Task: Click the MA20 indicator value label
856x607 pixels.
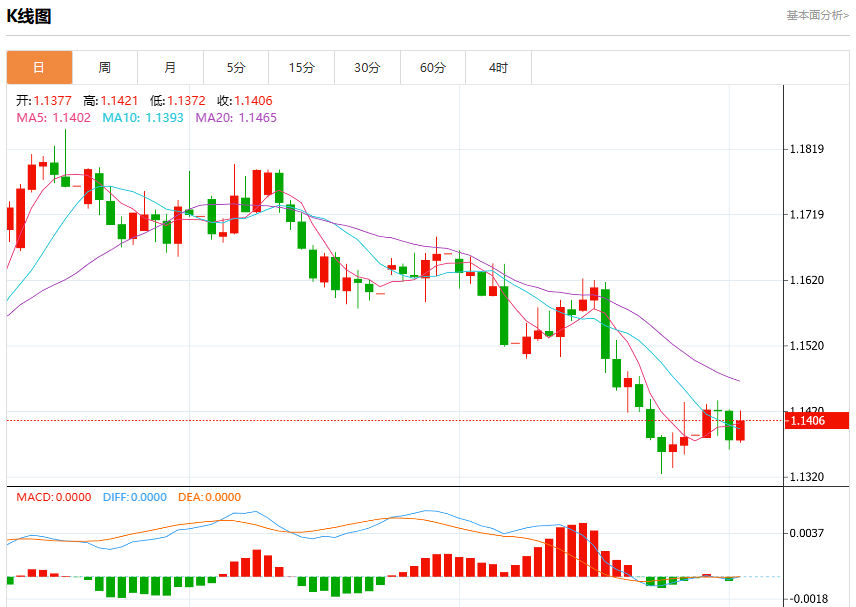Action: coord(236,118)
